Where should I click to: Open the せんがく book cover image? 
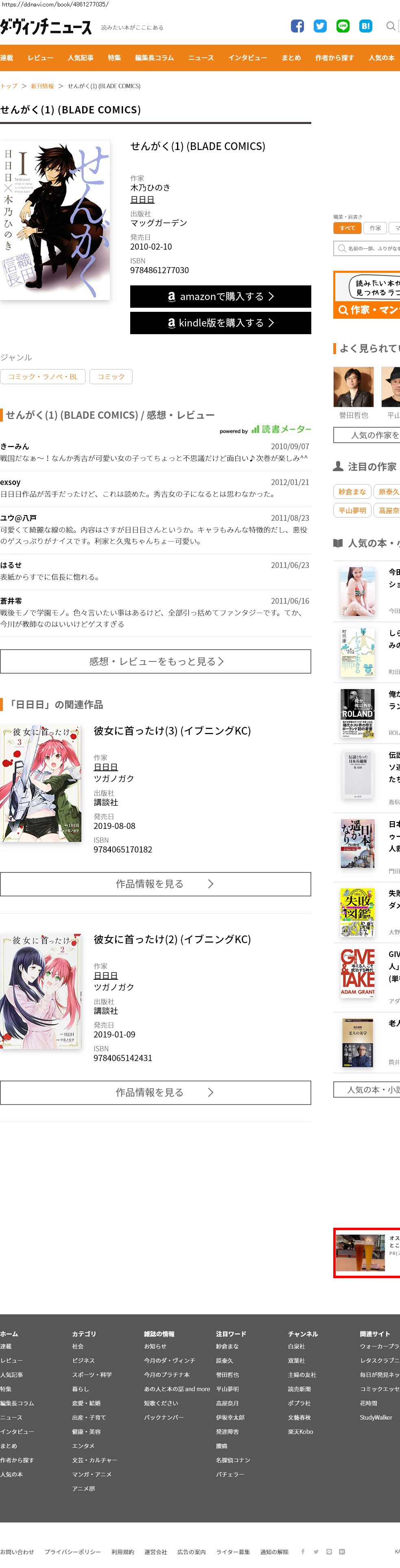pos(55,220)
